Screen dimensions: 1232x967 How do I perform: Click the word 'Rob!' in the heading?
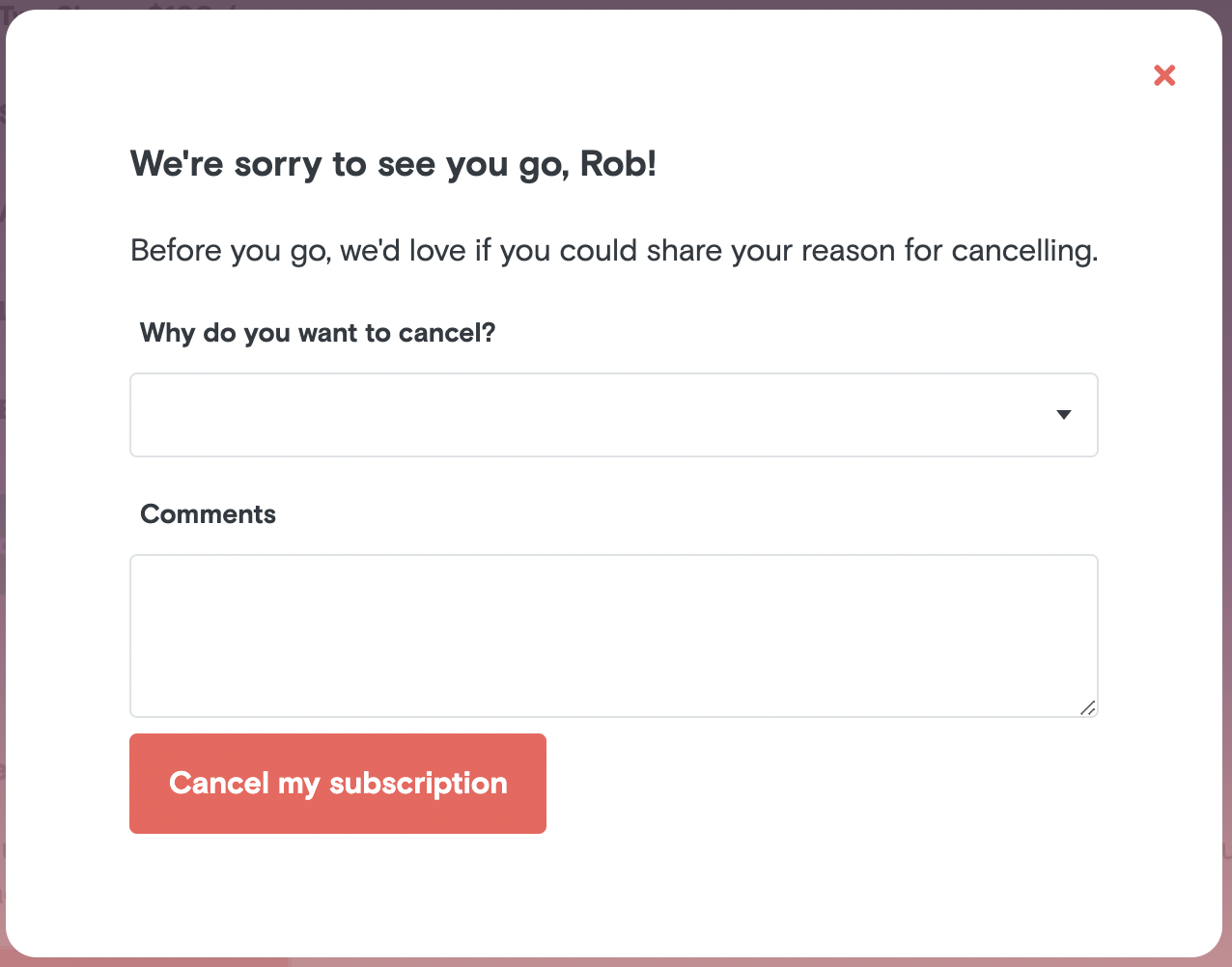618,164
